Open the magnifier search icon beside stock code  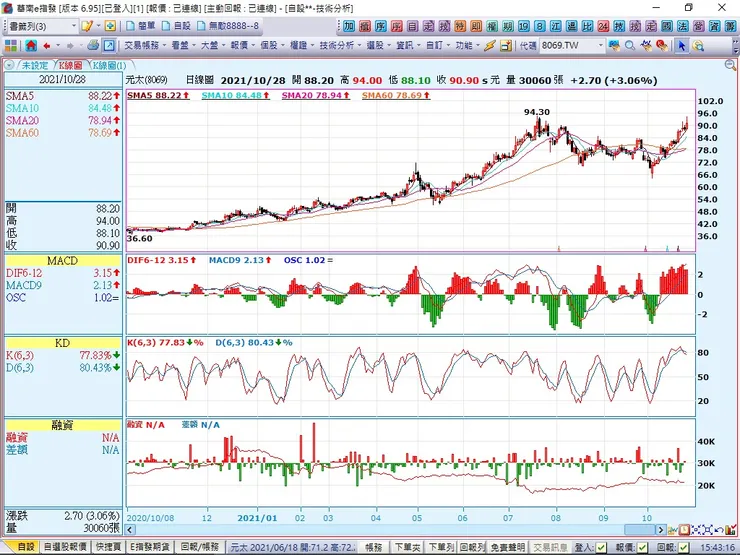click(x=630, y=46)
